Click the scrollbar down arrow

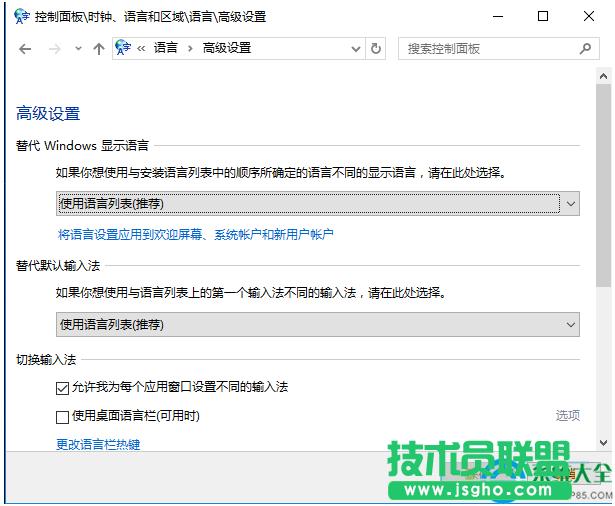pos(603,443)
